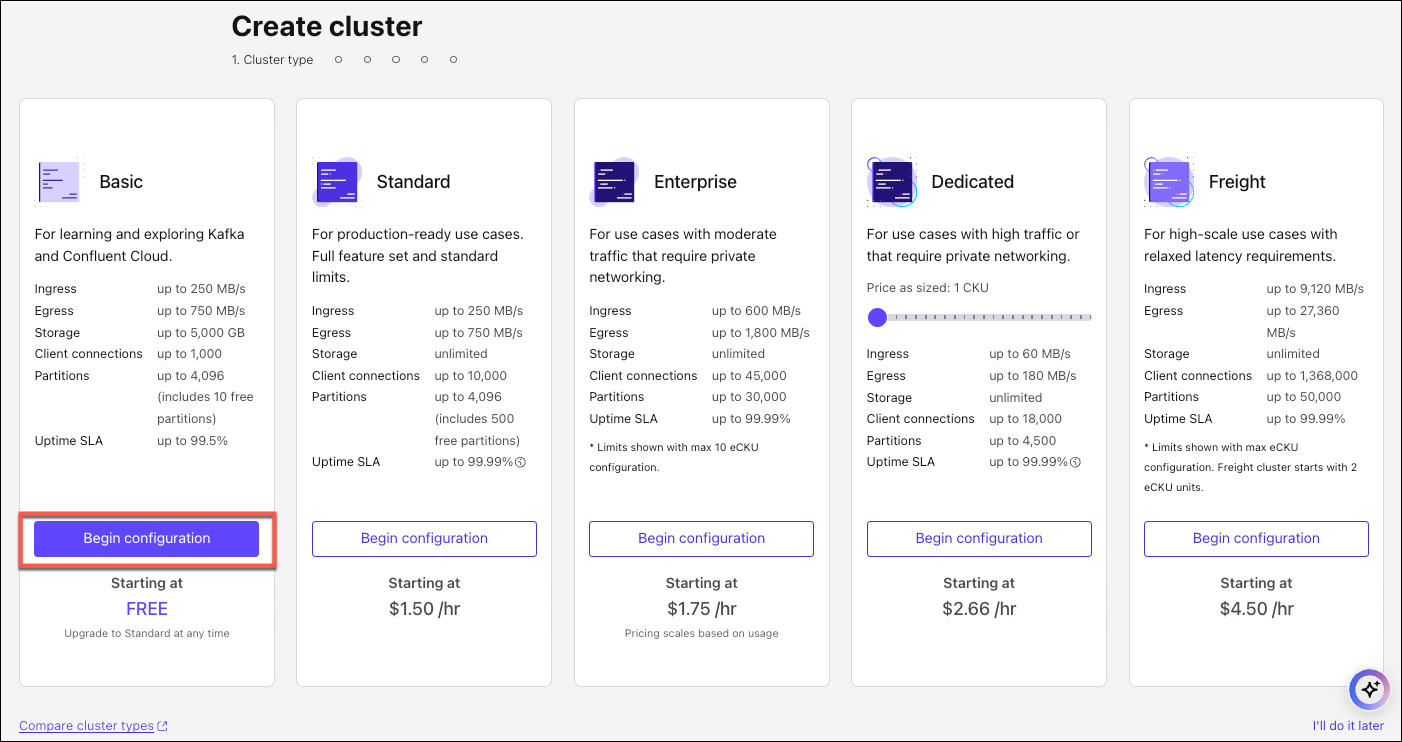Click the Enterprise card title

(695, 182)
